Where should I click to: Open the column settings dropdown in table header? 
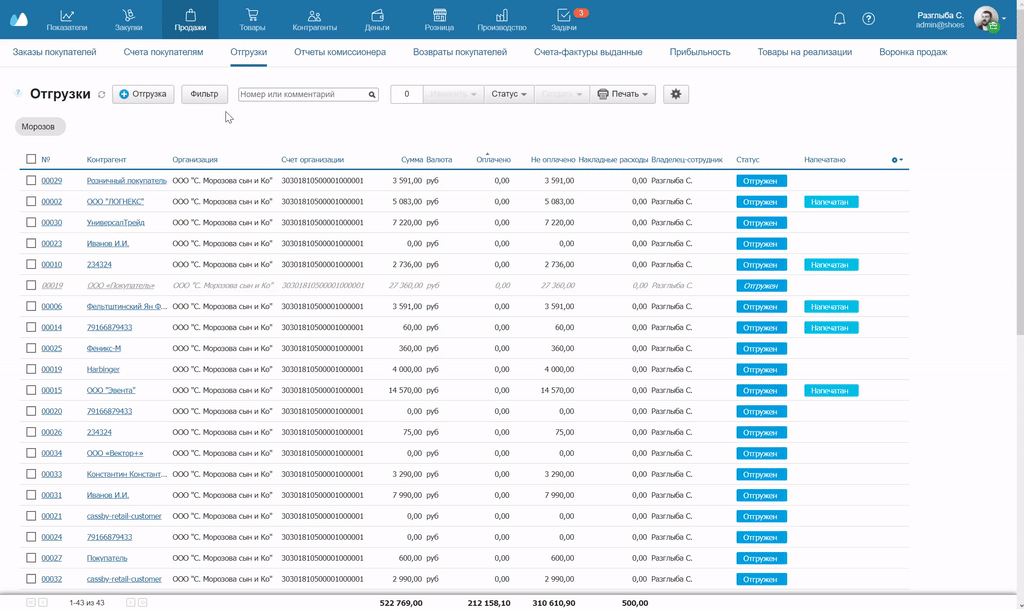897,160
